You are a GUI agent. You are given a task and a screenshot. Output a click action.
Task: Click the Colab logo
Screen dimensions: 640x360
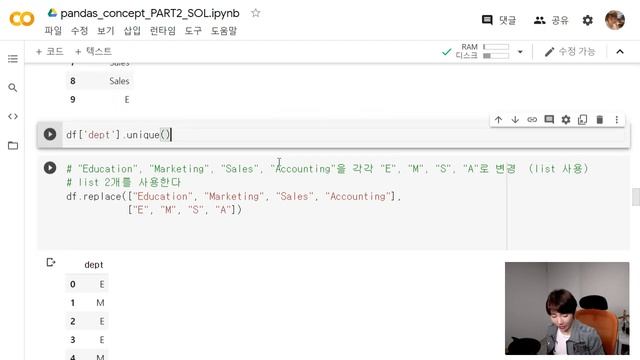point(22,19)
